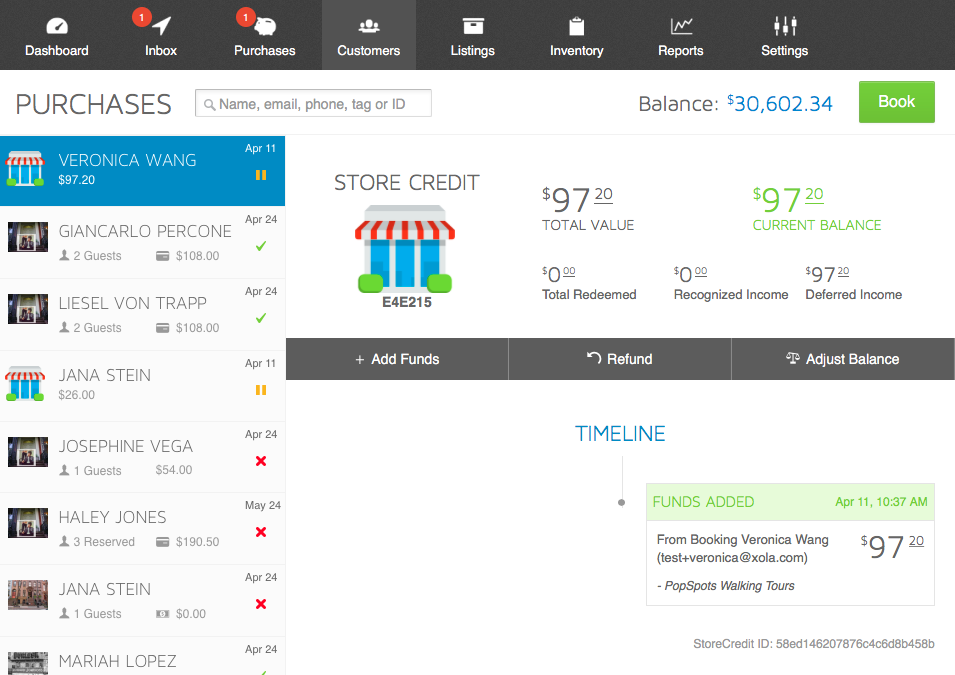Click the Customers group icon

click(x=369, y=26)
